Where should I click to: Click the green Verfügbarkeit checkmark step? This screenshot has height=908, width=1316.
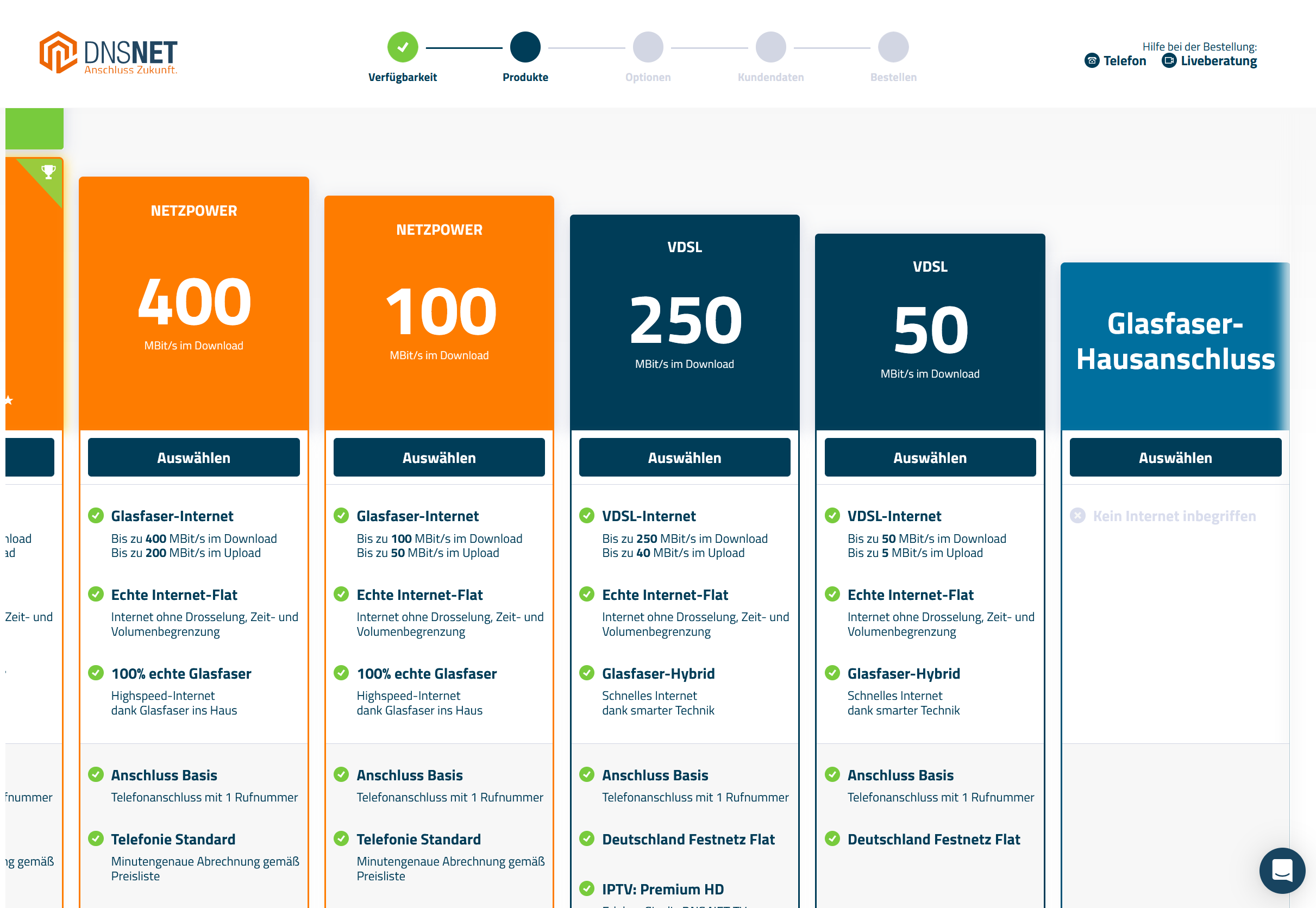pos(403,47)
